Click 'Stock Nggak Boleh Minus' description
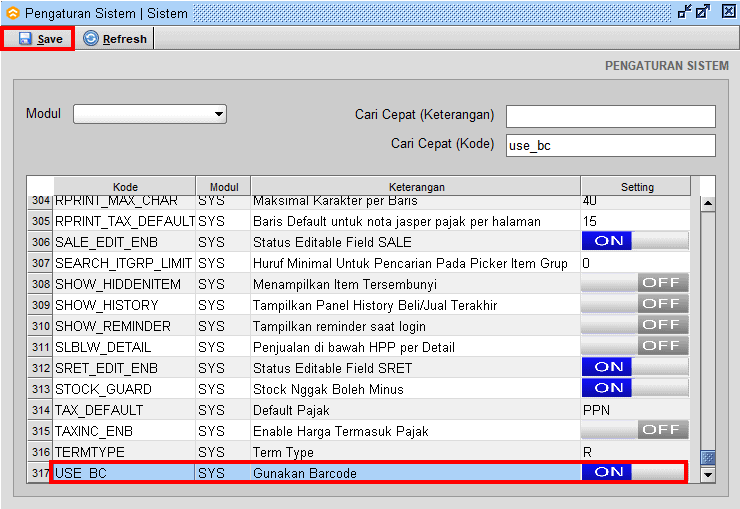 [328, 389]
